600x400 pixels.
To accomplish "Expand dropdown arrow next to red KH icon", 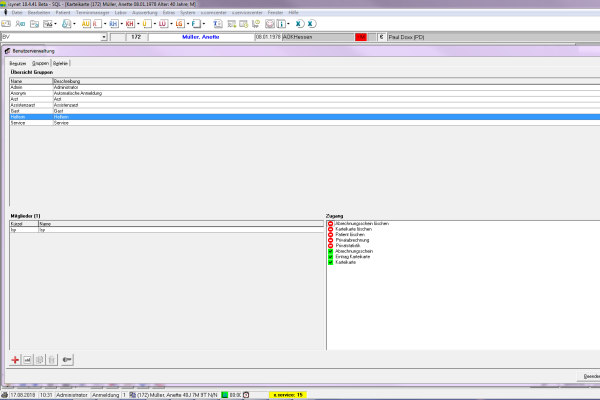I will point(138,24).
